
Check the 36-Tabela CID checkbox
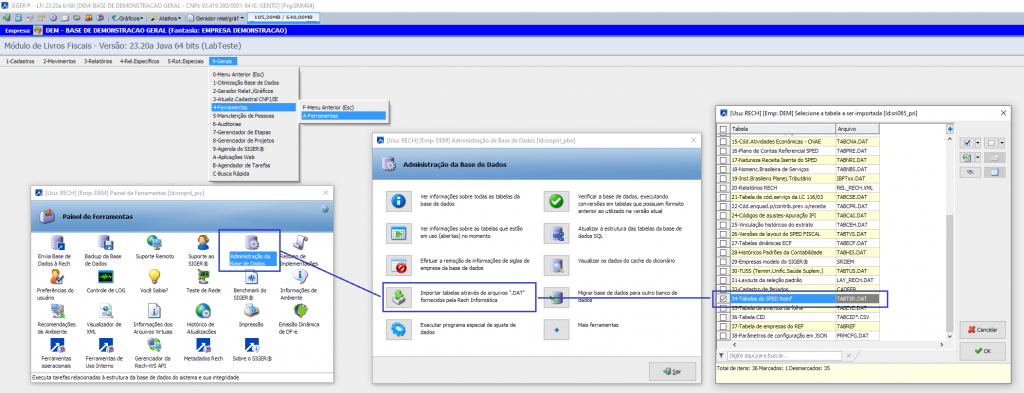723,317
